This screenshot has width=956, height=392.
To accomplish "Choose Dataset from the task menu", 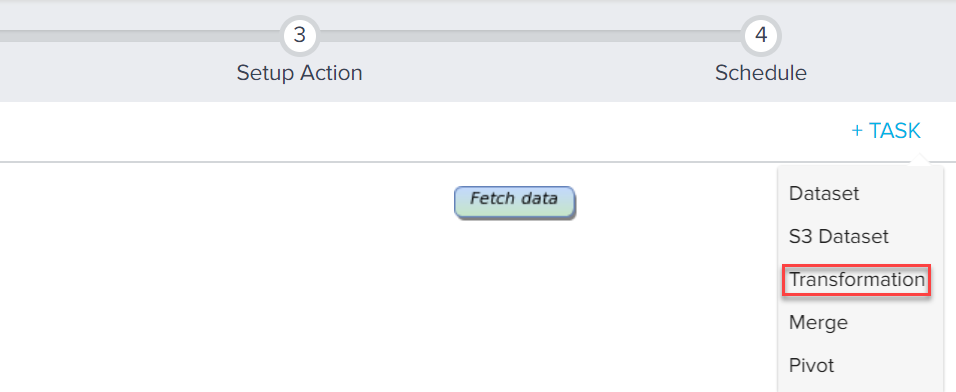I will pyautogui.click(x=824, y=193).
